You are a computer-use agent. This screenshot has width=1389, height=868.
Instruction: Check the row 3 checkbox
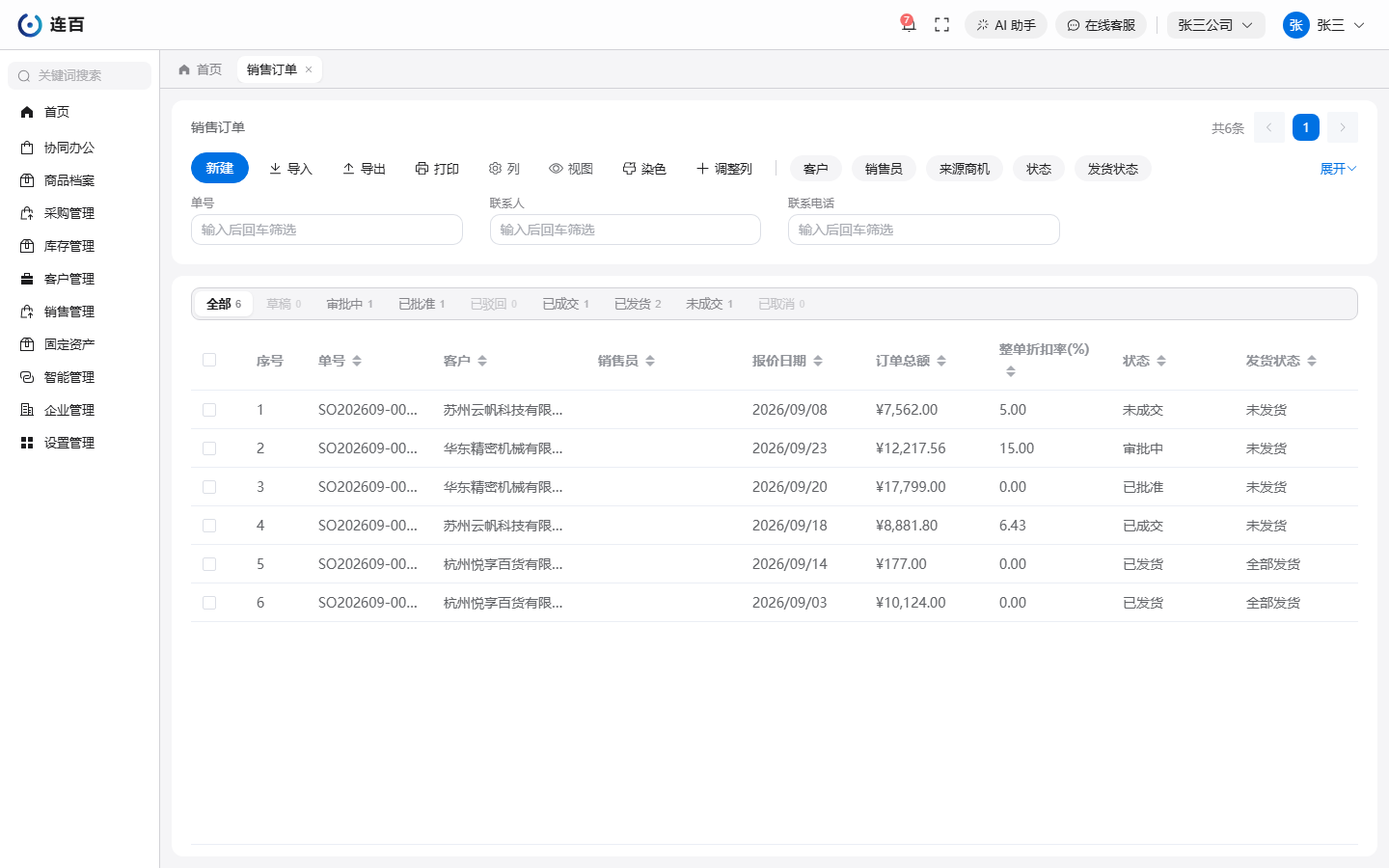click(209, 487)
